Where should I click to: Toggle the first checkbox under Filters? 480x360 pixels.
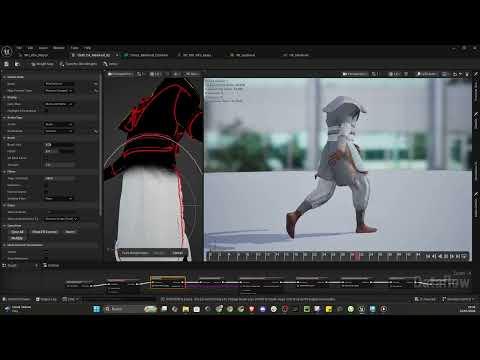(46, 185)
